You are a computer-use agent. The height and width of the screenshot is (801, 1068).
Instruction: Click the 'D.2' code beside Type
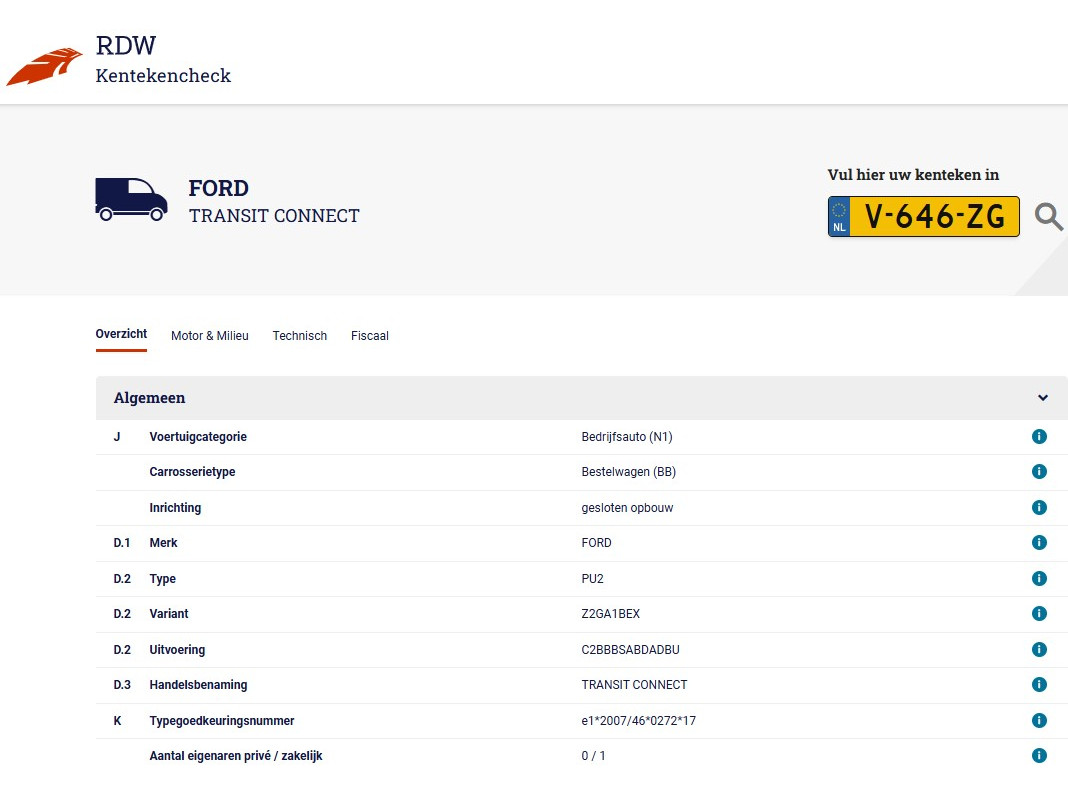(x=122, y=579)
